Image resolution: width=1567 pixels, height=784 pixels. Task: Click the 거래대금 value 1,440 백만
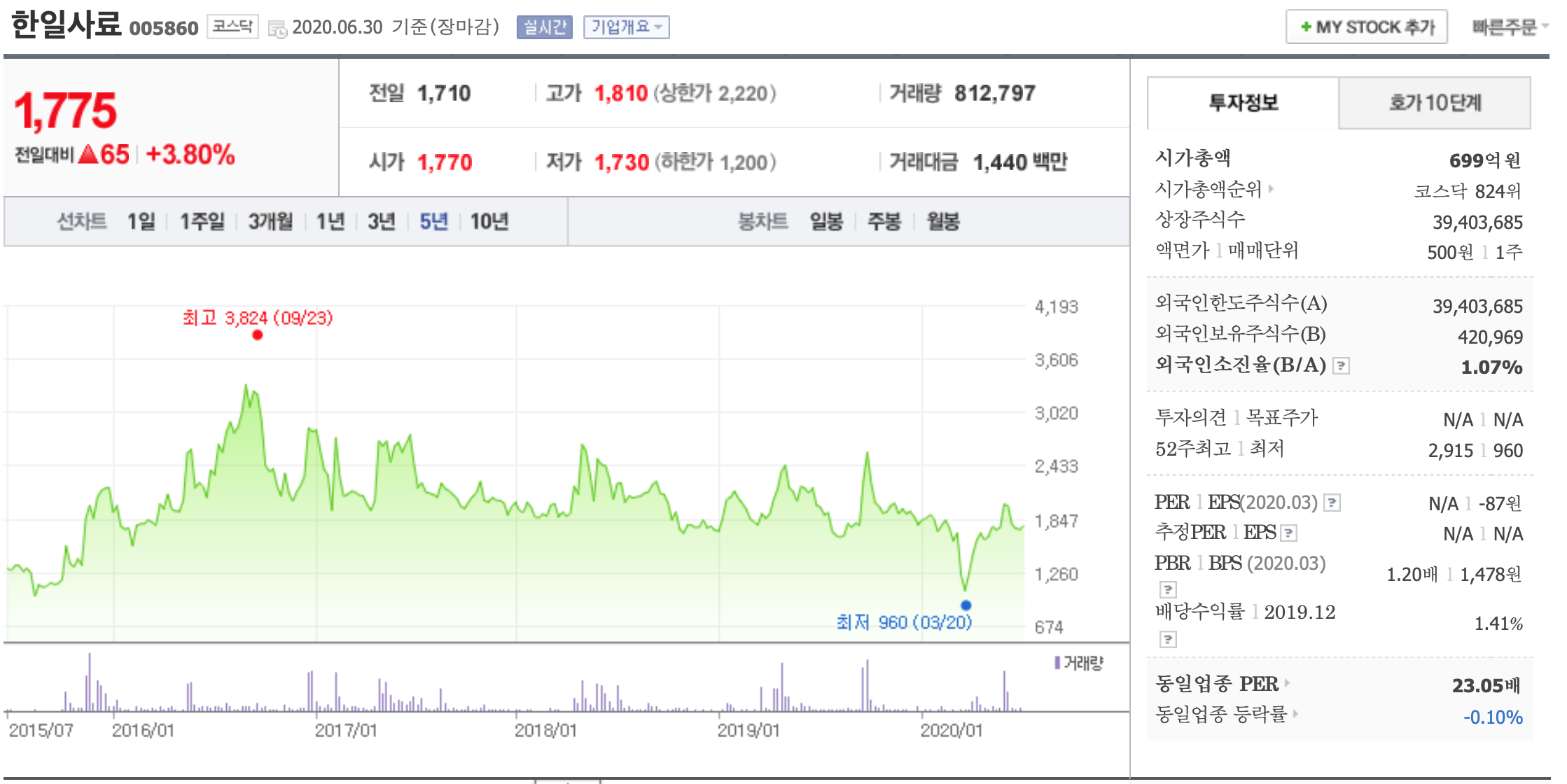tap(1020, 162)
